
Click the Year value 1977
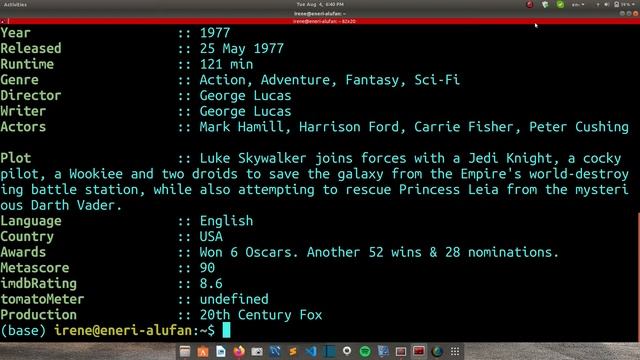click(215, 33)
